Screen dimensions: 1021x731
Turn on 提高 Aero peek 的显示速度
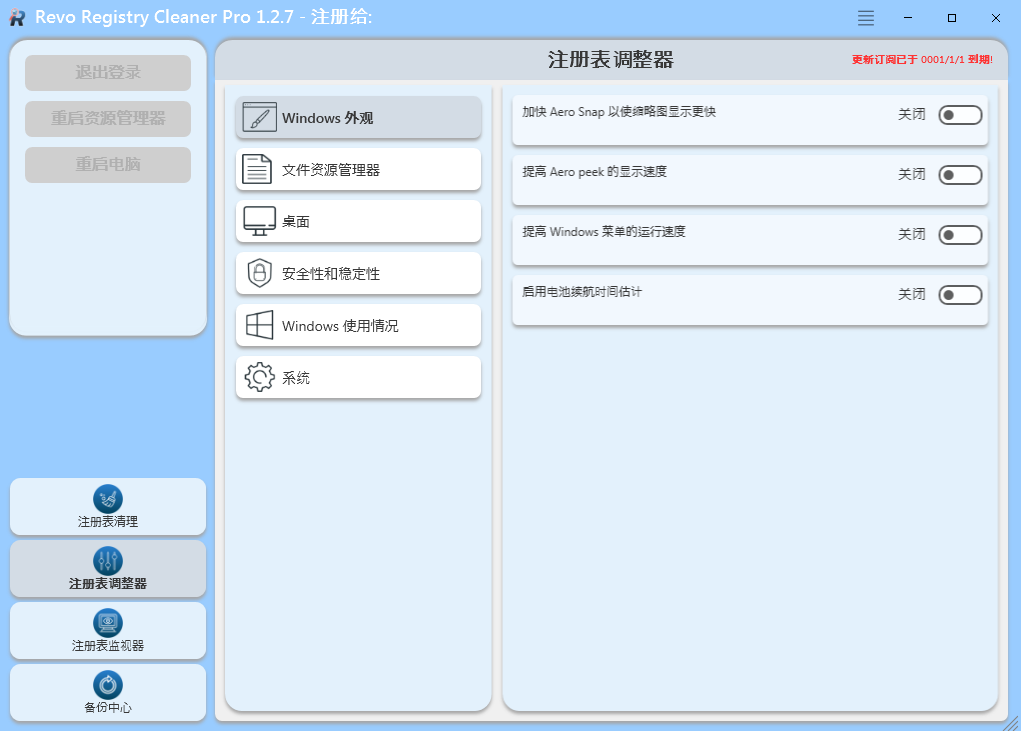[x=959, y=174]
